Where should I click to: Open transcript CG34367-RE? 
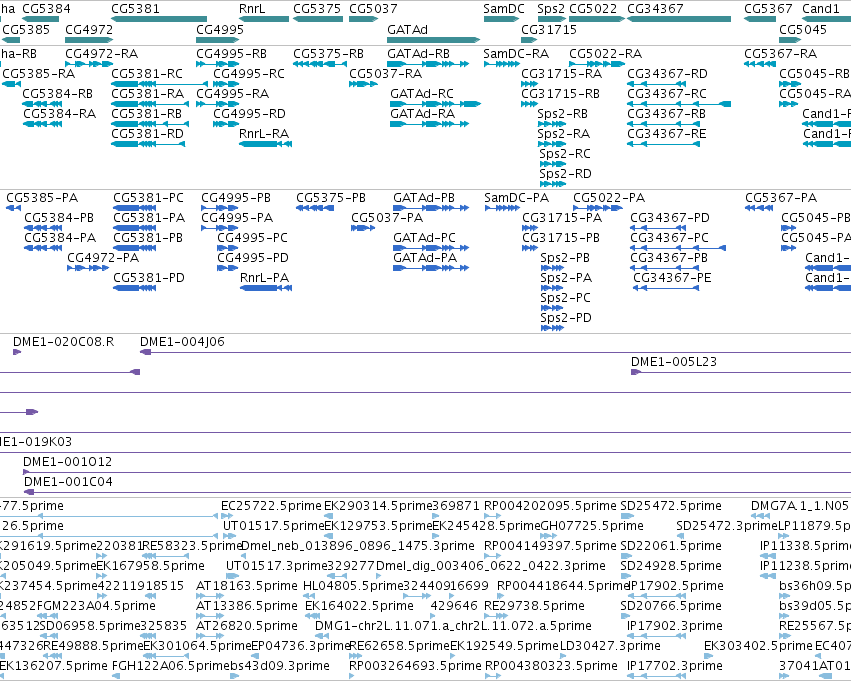tap(667, 134)
